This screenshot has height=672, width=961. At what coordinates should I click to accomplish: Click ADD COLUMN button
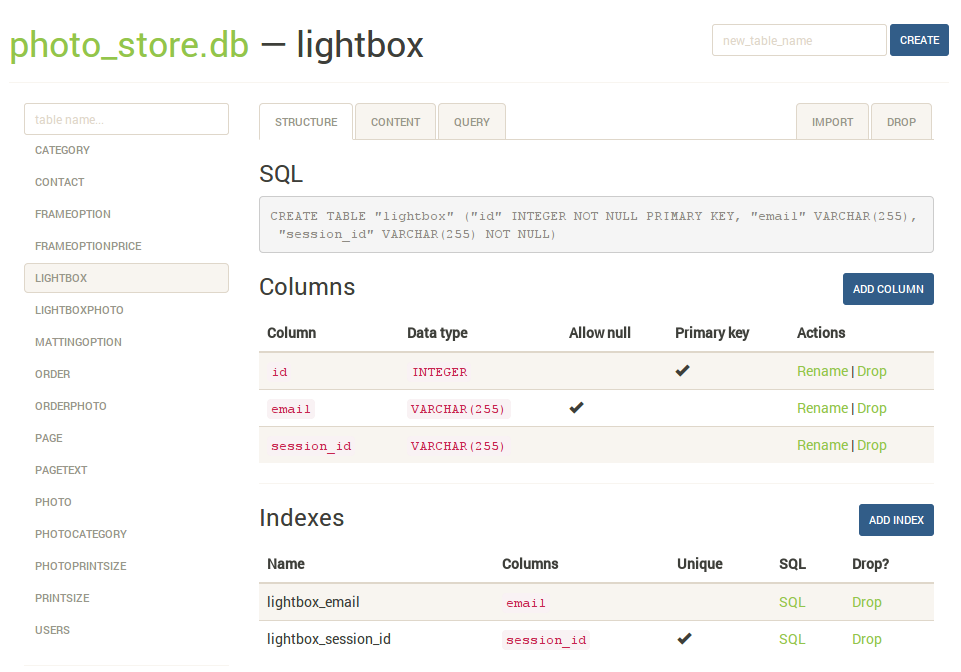click(x=887, y=288)
